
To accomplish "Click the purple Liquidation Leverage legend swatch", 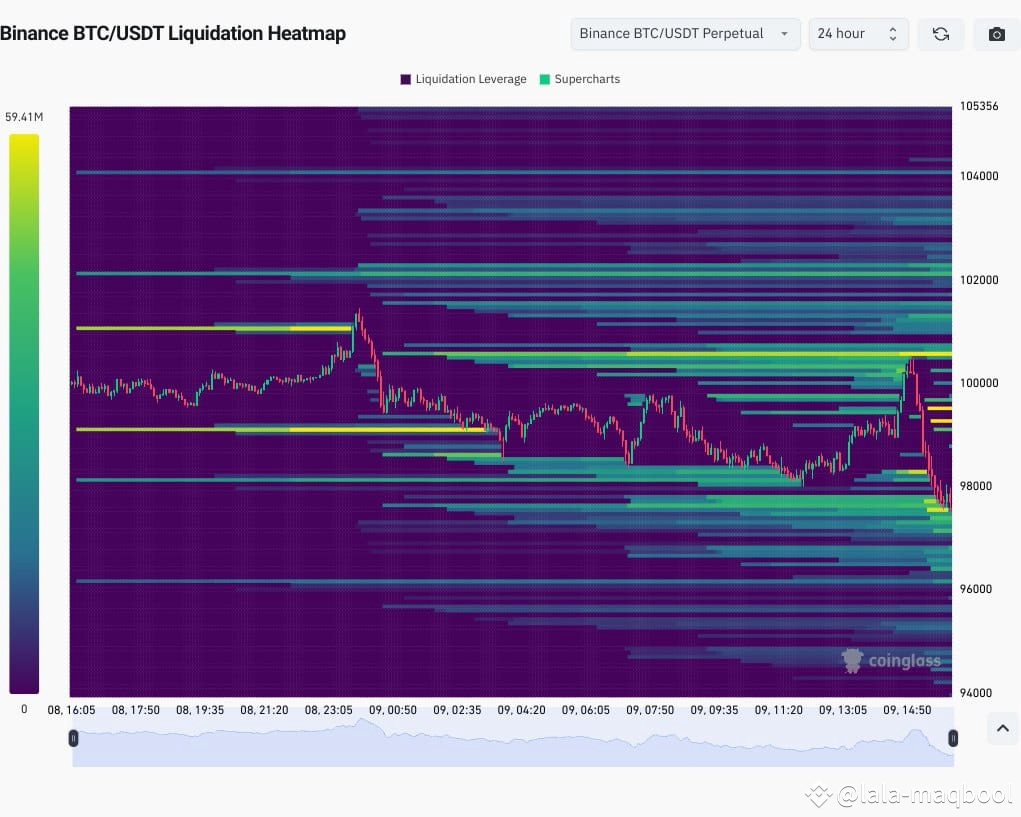I will pyautogui.click(x=405, y=79).
